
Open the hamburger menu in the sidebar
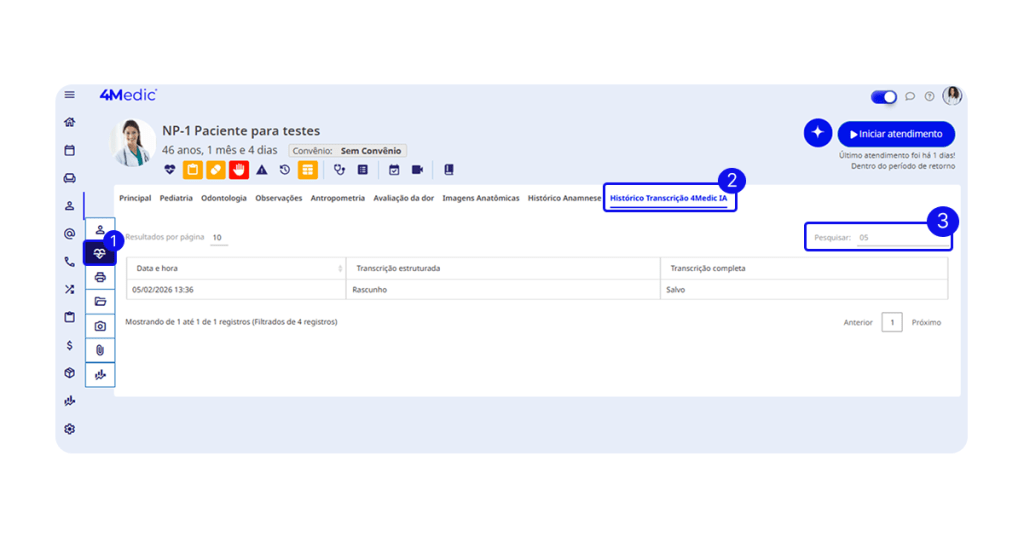pyautogui.click(x=69, y=95)
